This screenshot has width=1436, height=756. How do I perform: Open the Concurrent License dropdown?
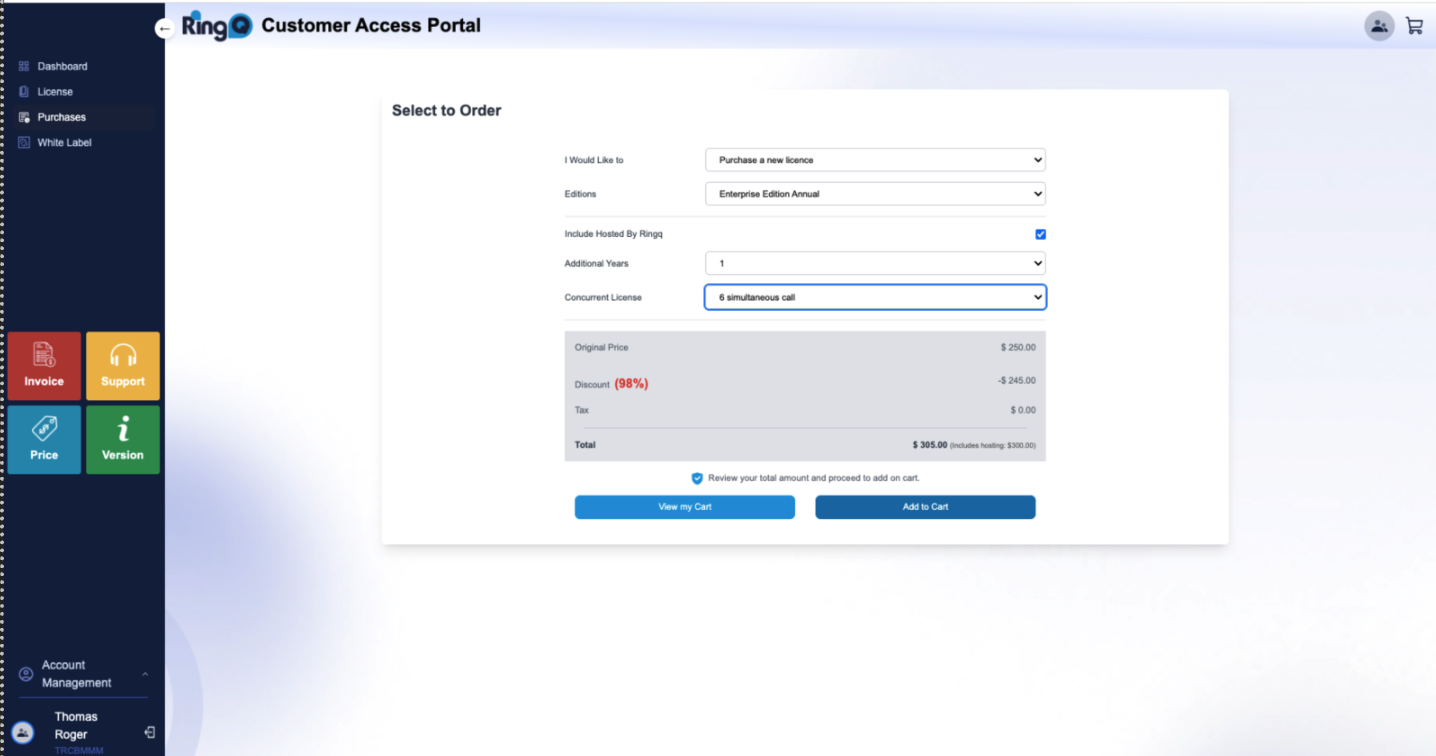pyautogui.click(x=874, y=297)
